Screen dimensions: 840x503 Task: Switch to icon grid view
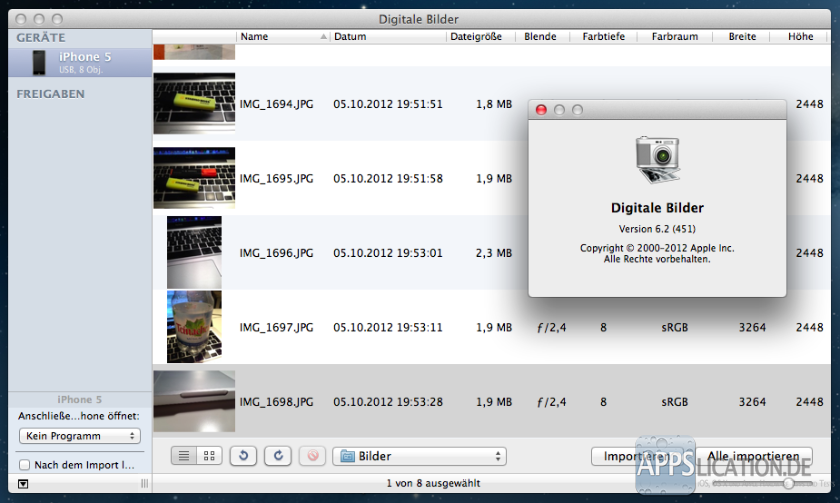209,456
